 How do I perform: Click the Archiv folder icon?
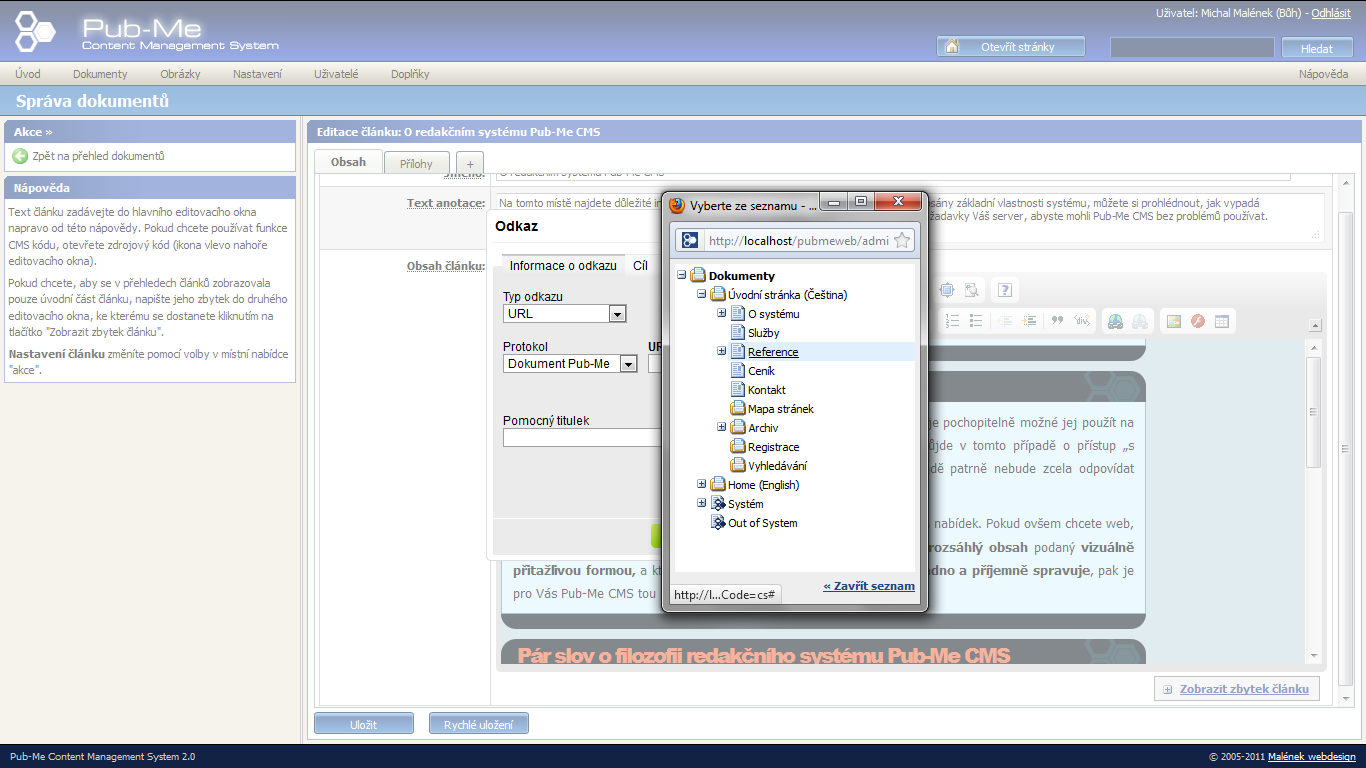738,428
